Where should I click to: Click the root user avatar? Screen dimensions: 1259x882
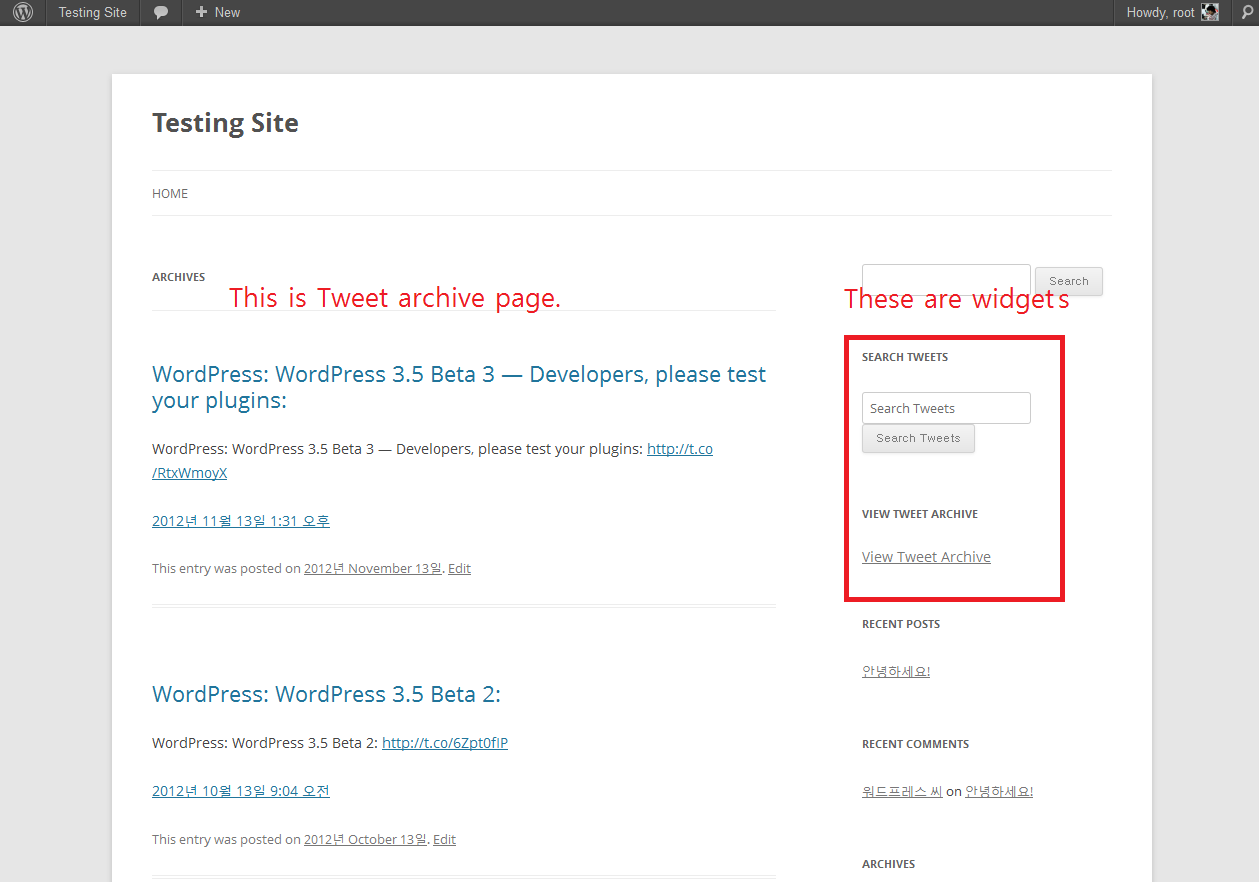coord(1210,13)
